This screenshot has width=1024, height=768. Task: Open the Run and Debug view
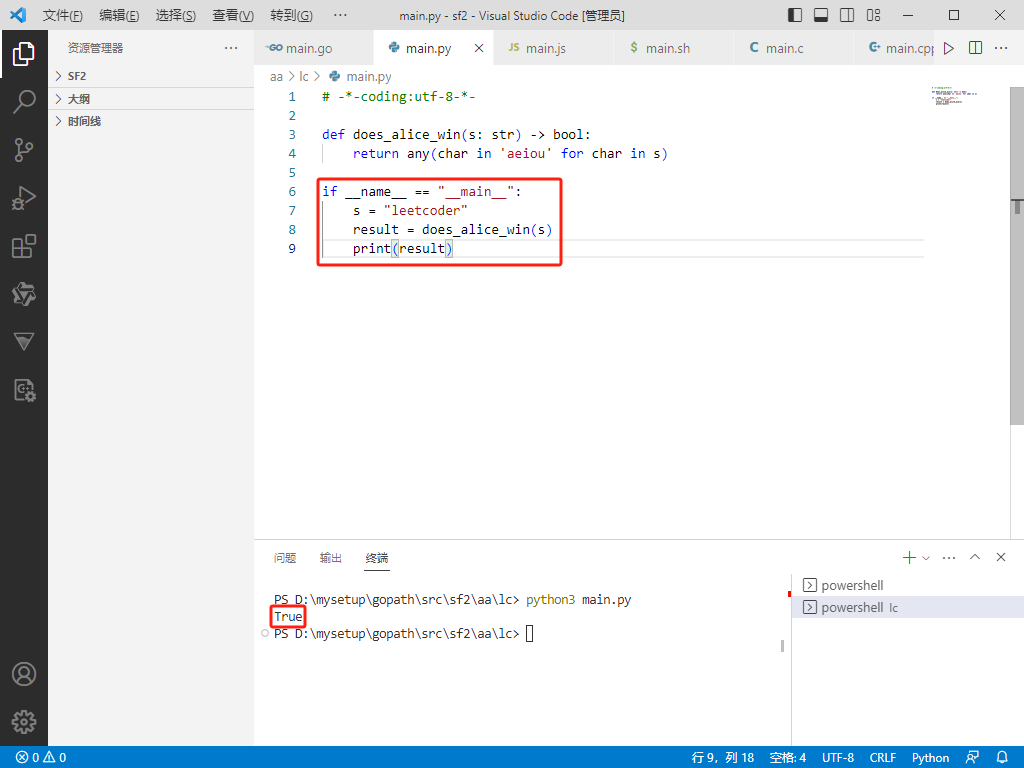click(x=24, y=198)
